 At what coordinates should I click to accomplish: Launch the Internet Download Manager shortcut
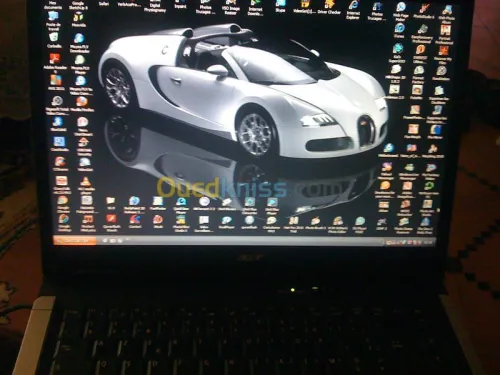coord(255,8)
